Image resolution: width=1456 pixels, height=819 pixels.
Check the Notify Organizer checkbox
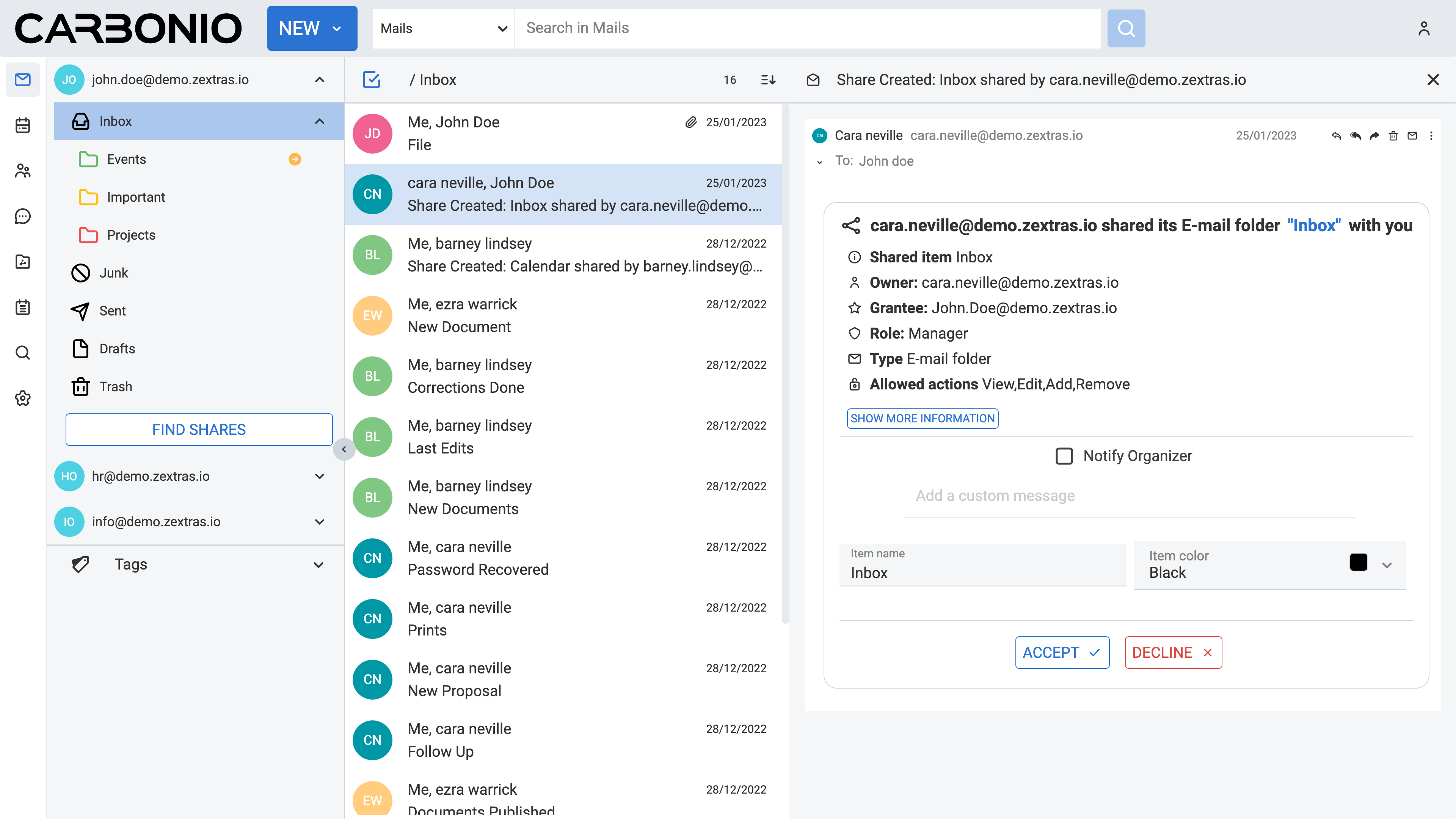1064,455
